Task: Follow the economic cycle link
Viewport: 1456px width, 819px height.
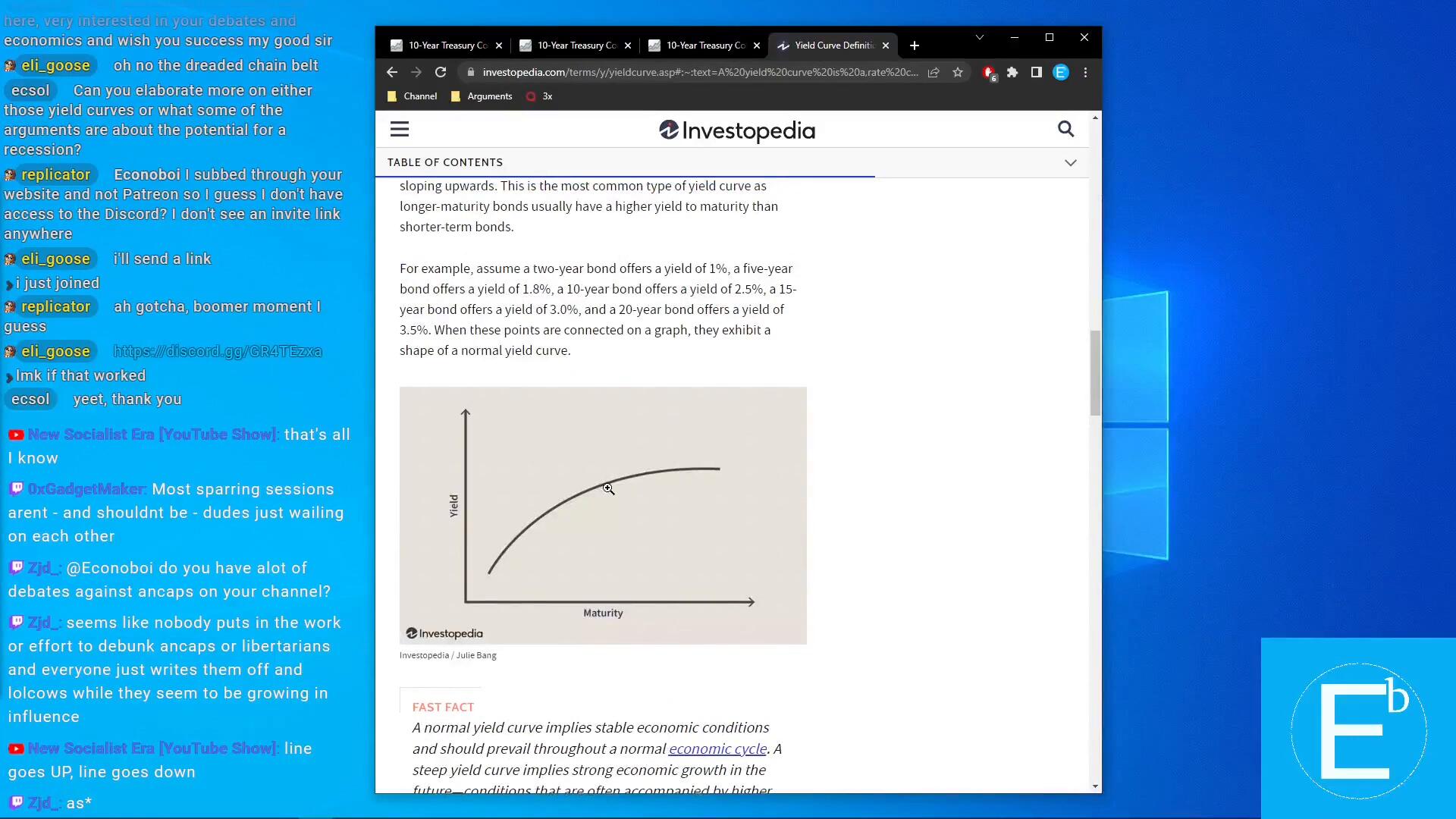Action: tap(717, 748)
